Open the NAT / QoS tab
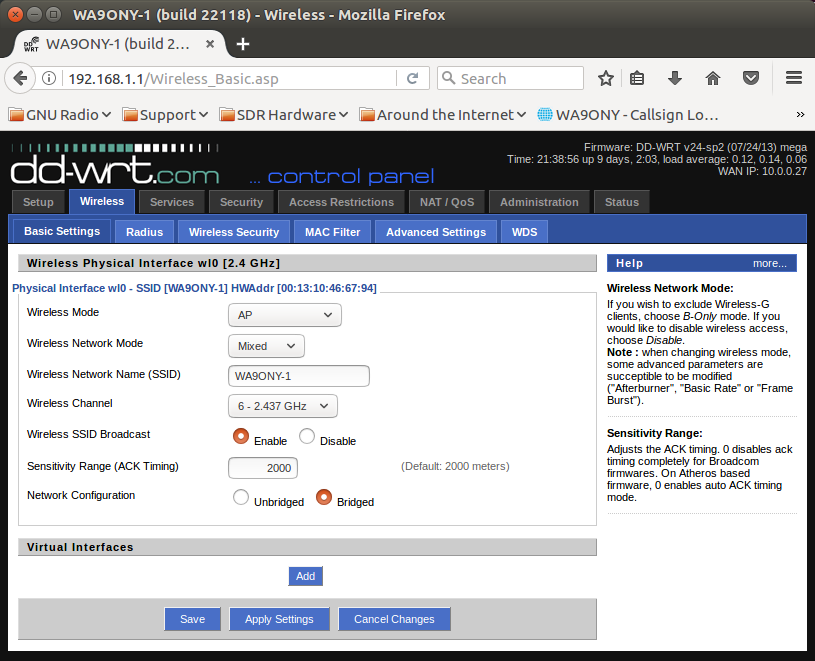 pyautogui.click(x=447, y=202)
